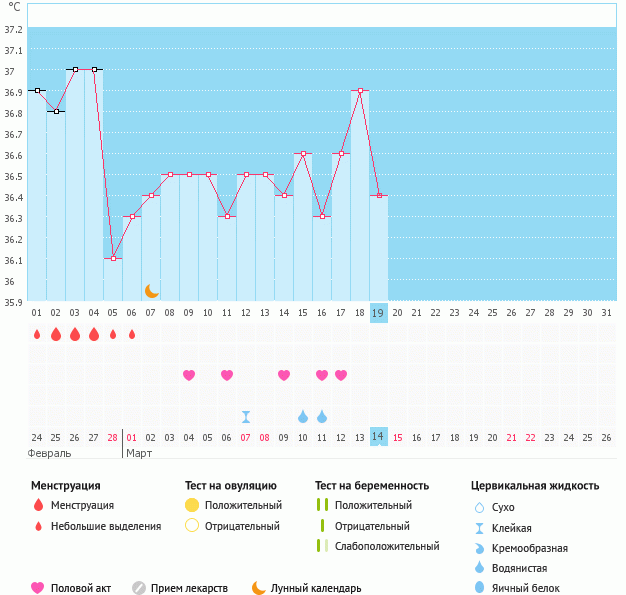
Task: Click the Слабоположительный pregnancy test legend label
Action: click(386, 546)
